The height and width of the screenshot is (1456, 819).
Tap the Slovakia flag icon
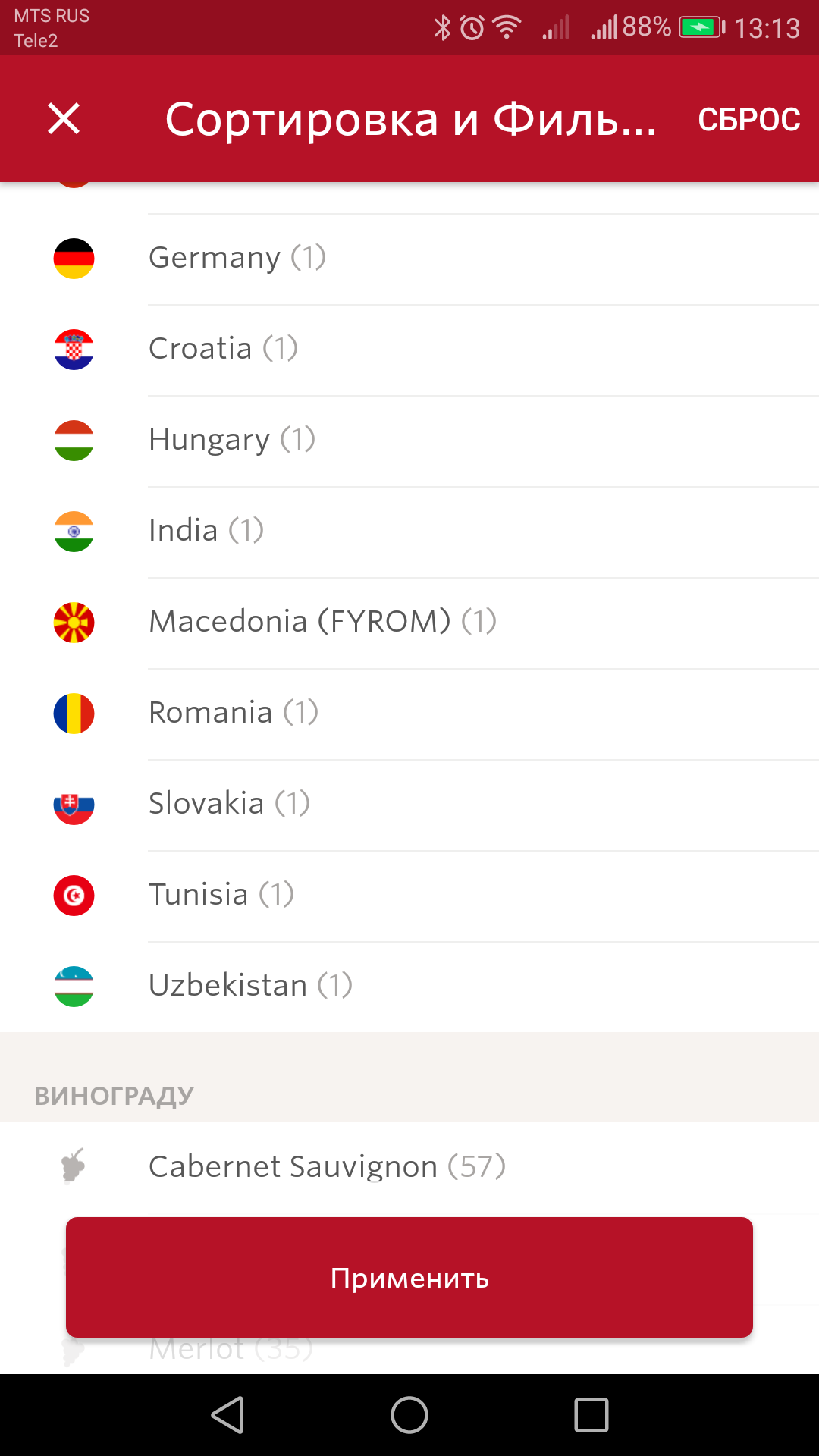74,805
